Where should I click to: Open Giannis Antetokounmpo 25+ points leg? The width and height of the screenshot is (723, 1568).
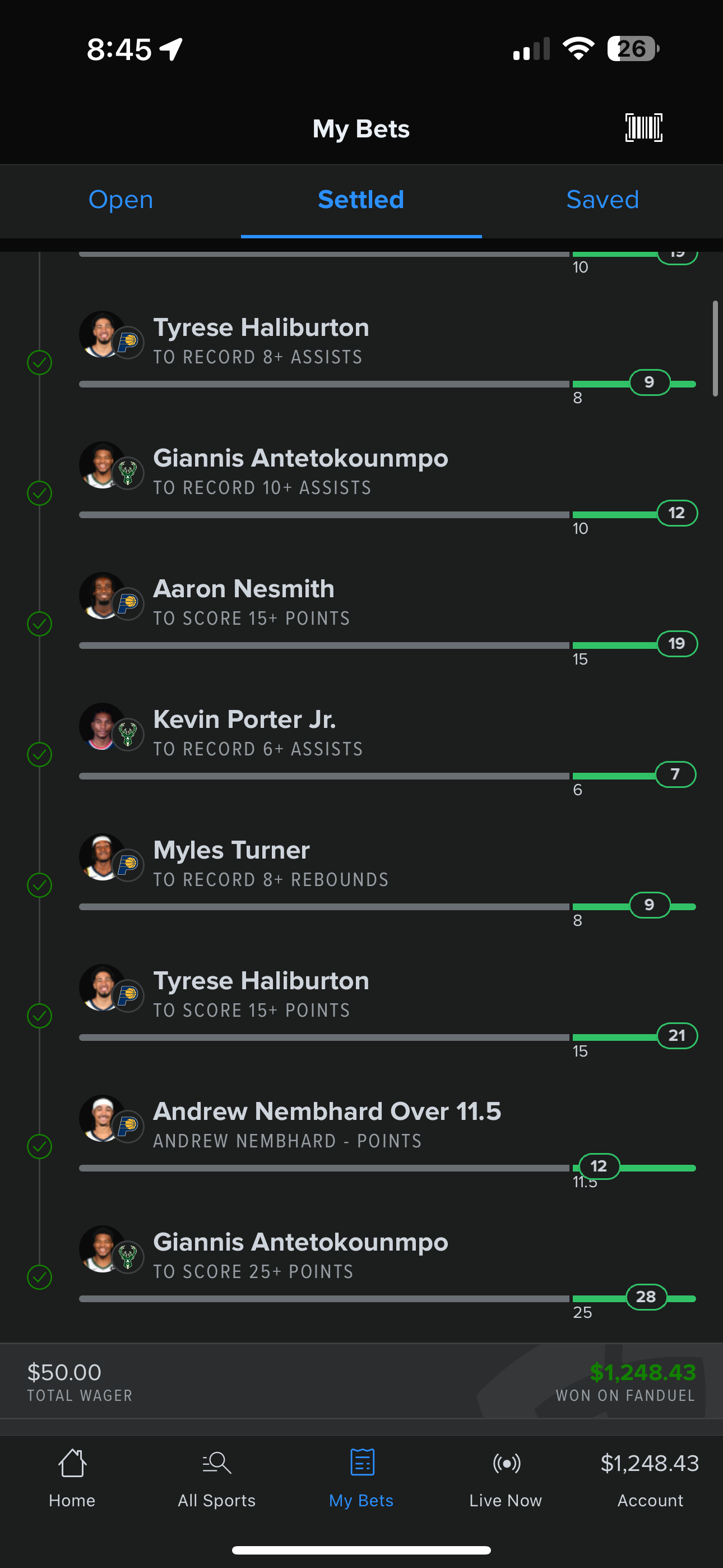[361, 1269]
